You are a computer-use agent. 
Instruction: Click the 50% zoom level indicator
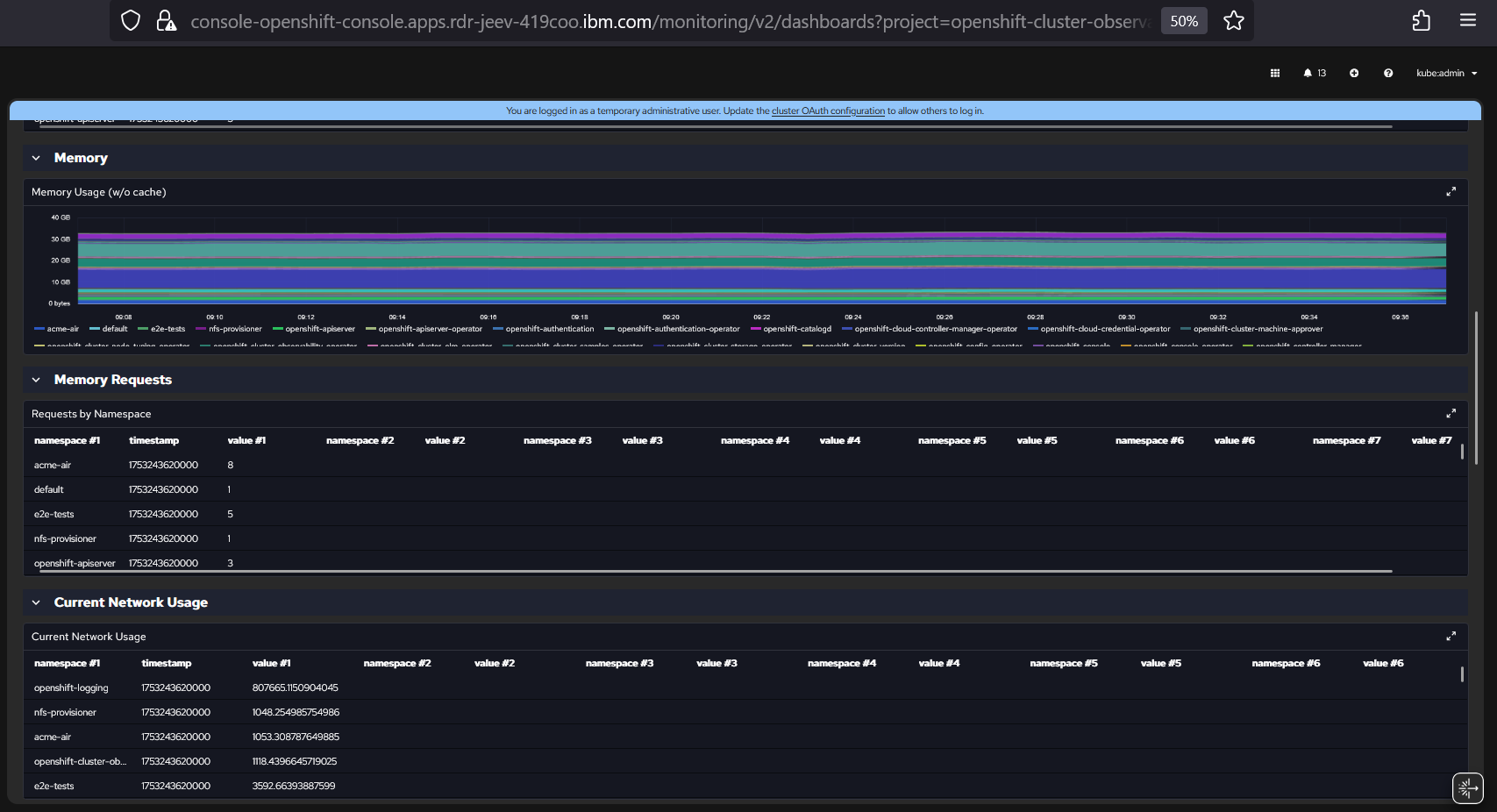pos(1184,21)
